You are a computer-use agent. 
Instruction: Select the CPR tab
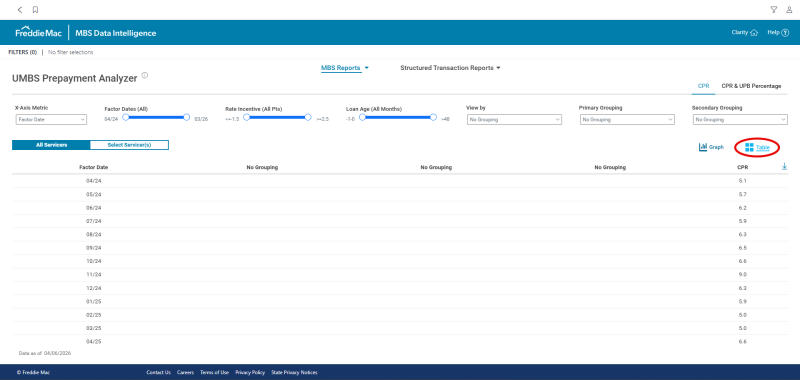click(703, 86)
